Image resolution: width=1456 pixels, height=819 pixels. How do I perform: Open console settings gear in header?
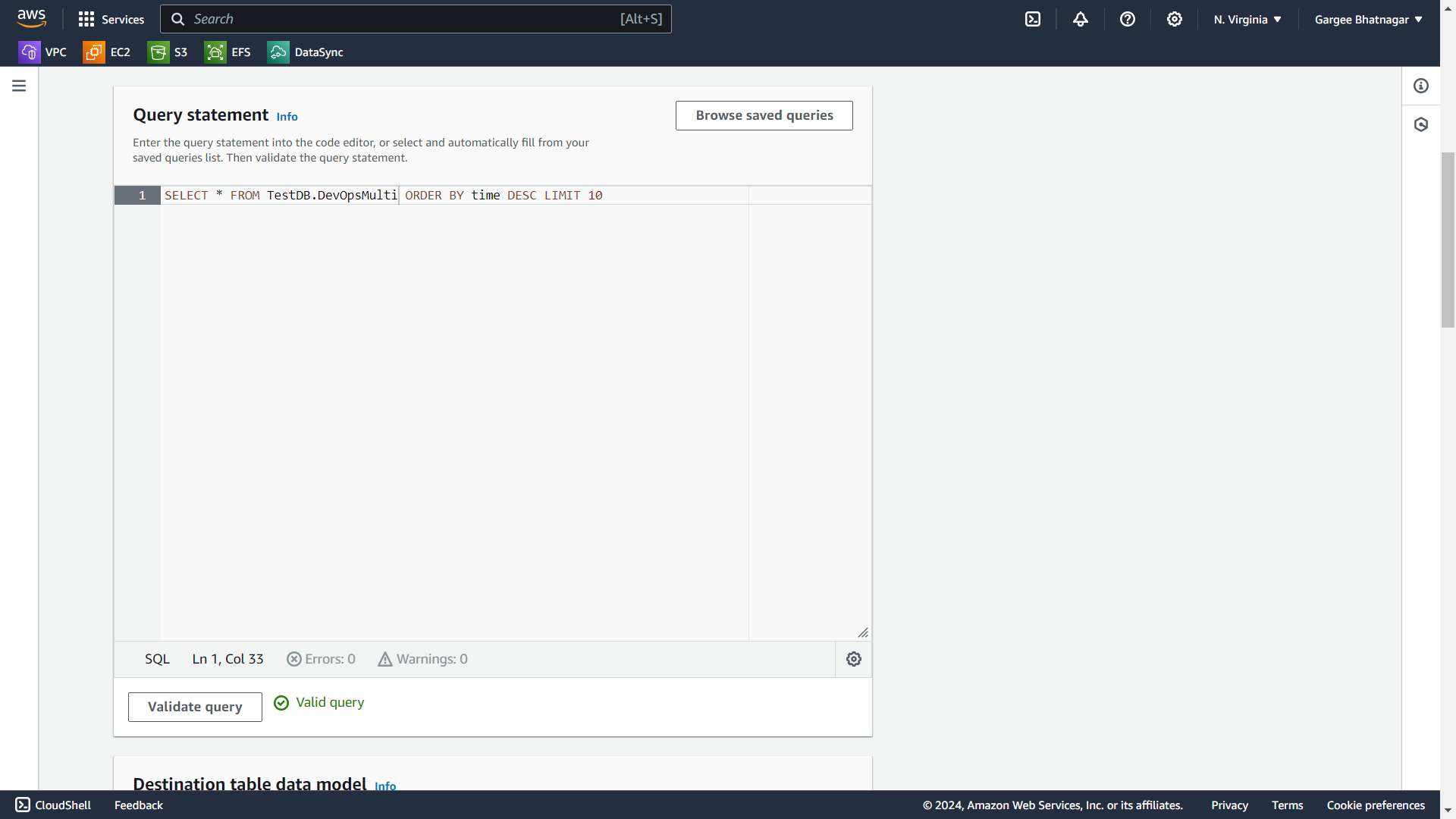[1175, 19]
